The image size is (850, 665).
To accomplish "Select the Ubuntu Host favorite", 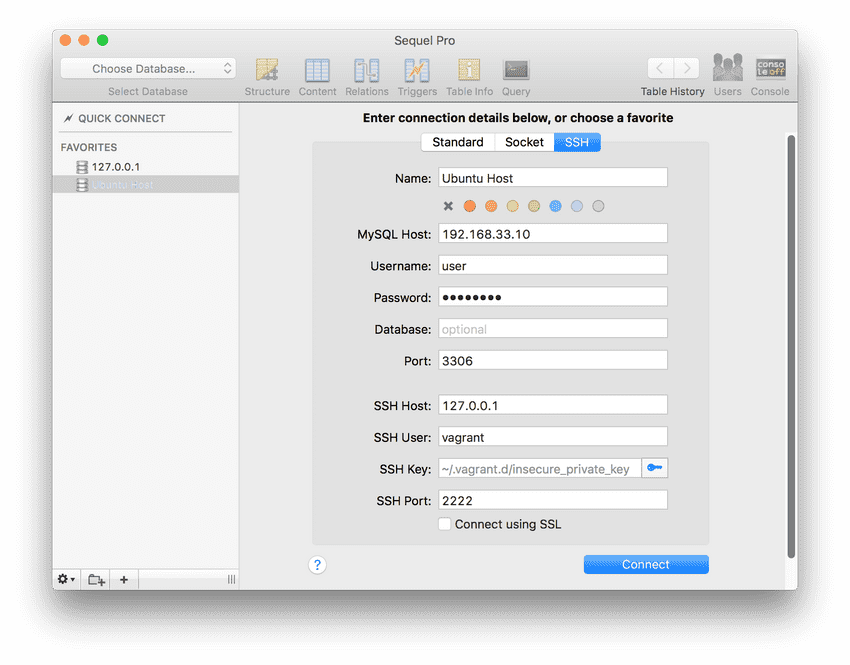I will [x=146, y=185].
